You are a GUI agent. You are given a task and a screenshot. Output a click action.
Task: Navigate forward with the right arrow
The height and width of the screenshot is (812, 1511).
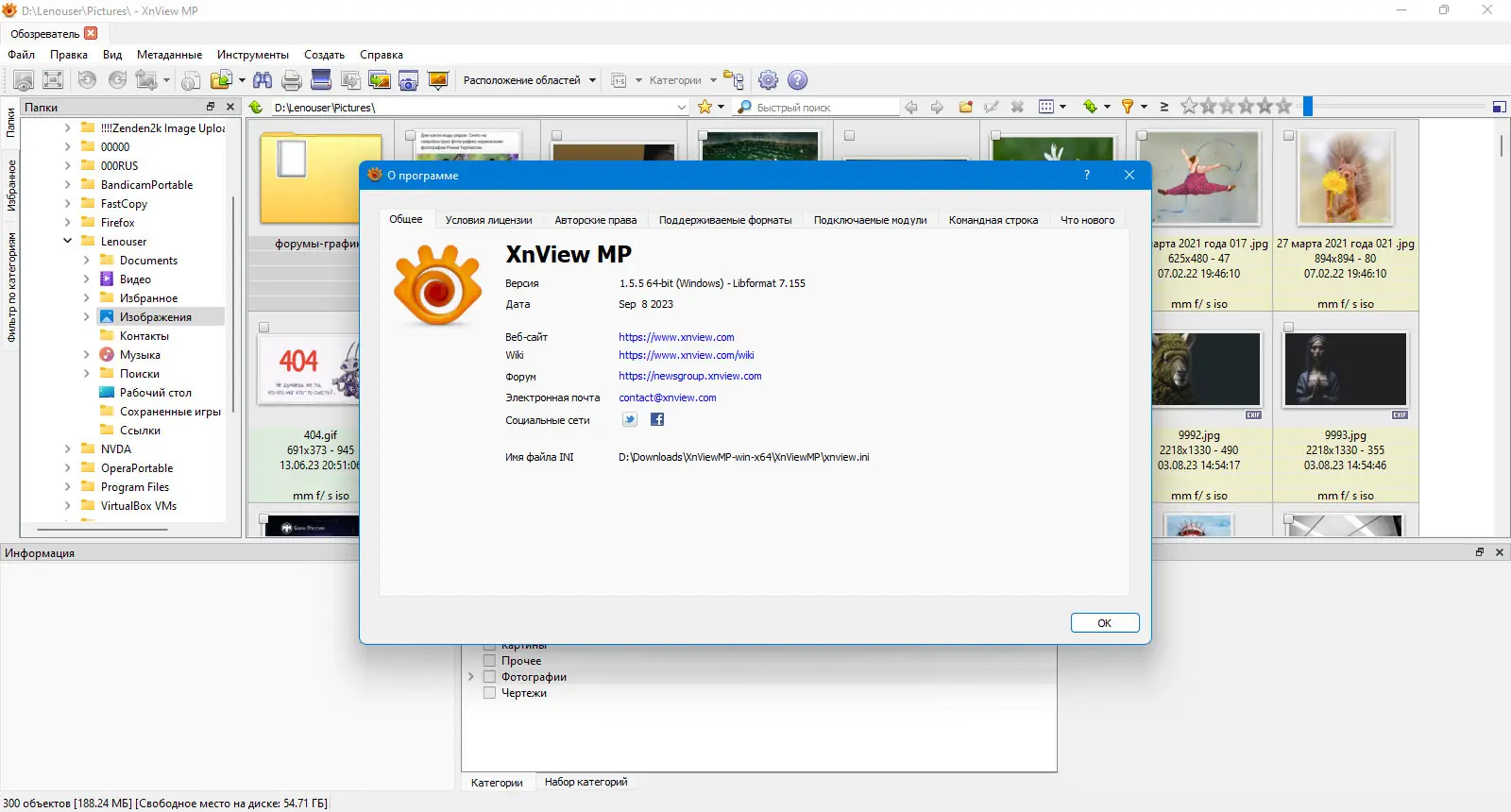(937, 107)
